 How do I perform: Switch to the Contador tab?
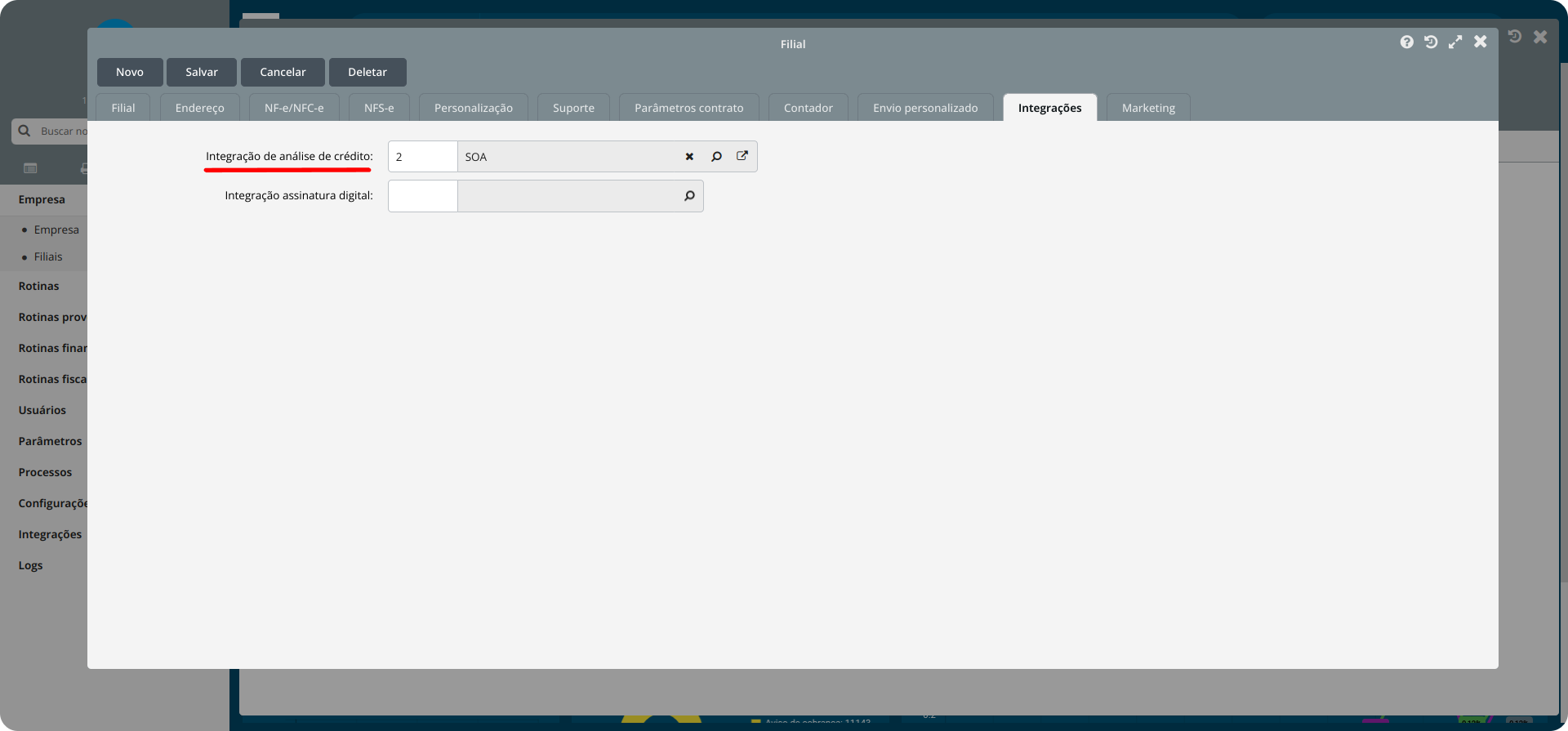point(808,108)
